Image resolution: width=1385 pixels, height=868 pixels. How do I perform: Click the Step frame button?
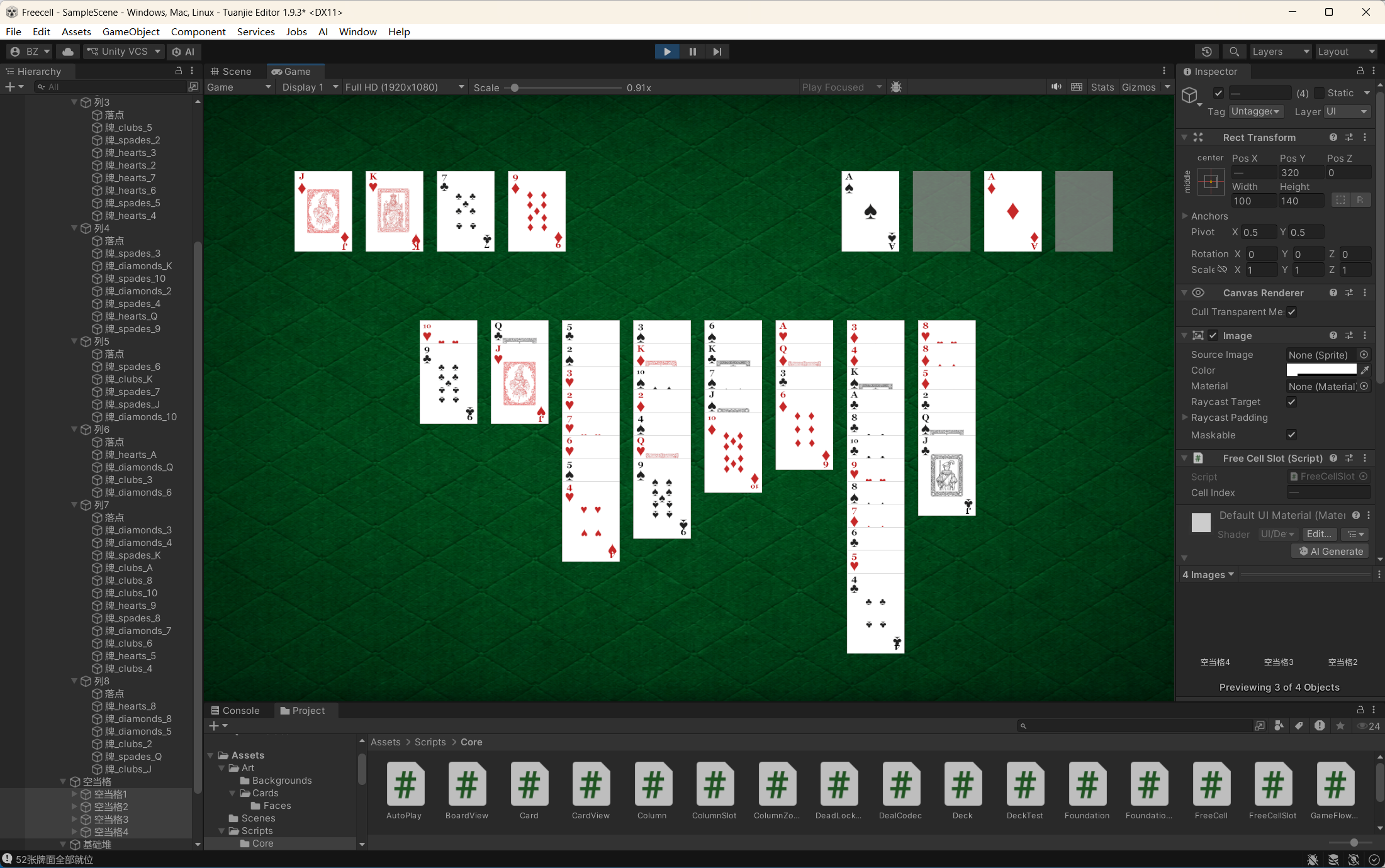pos(717,52)
